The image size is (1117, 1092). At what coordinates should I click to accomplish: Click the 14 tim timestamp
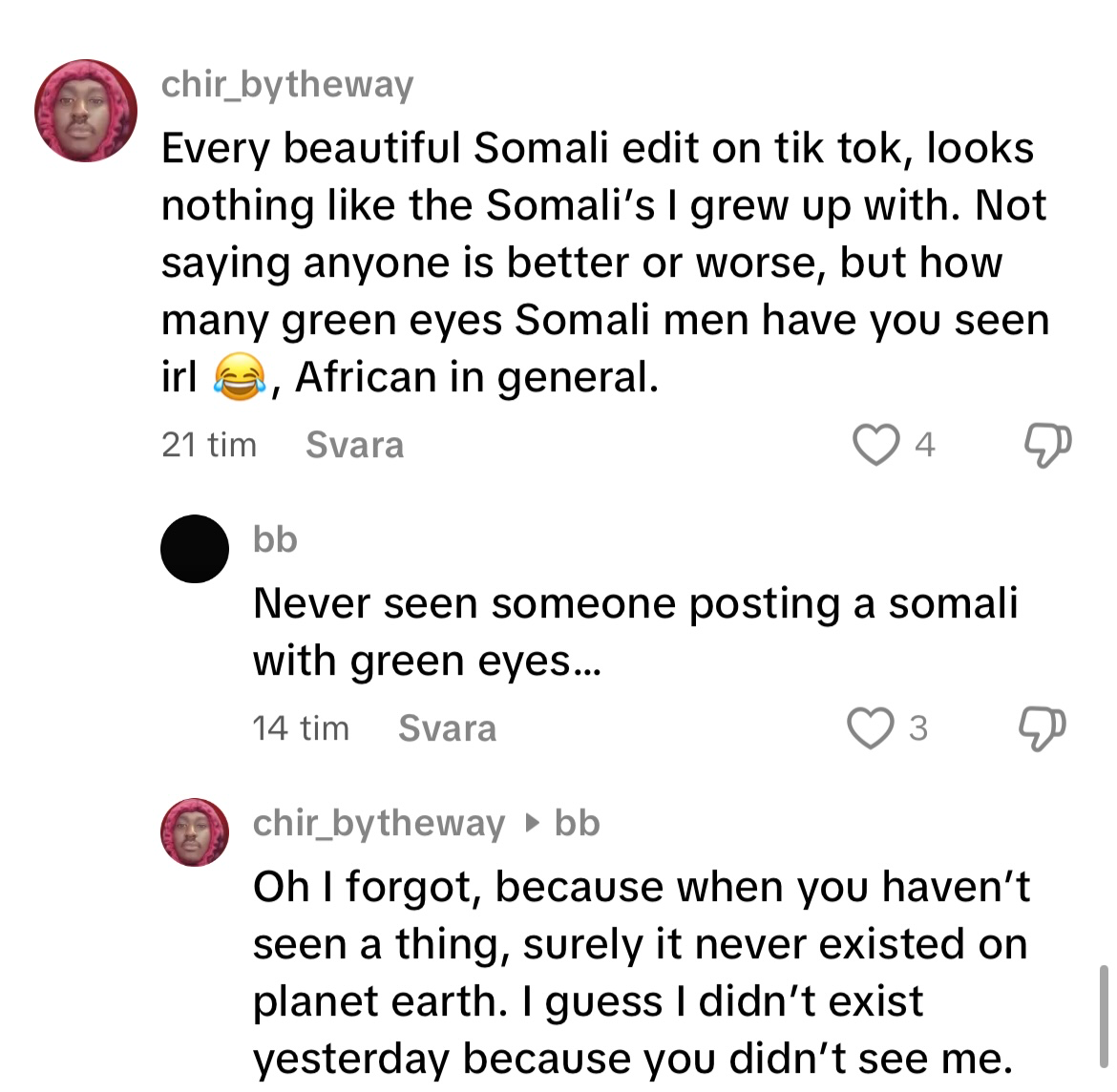pos(301,728)
